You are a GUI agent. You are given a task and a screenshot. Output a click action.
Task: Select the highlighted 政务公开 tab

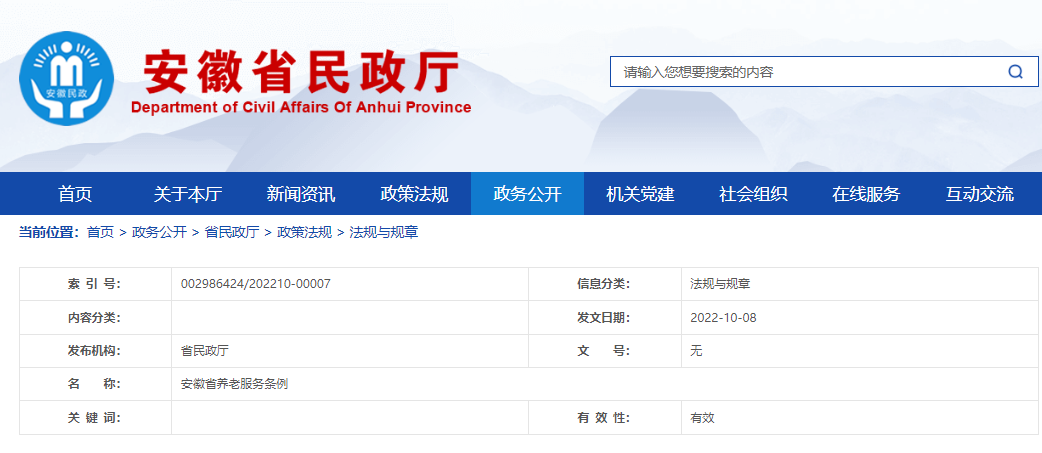[527, 194]
